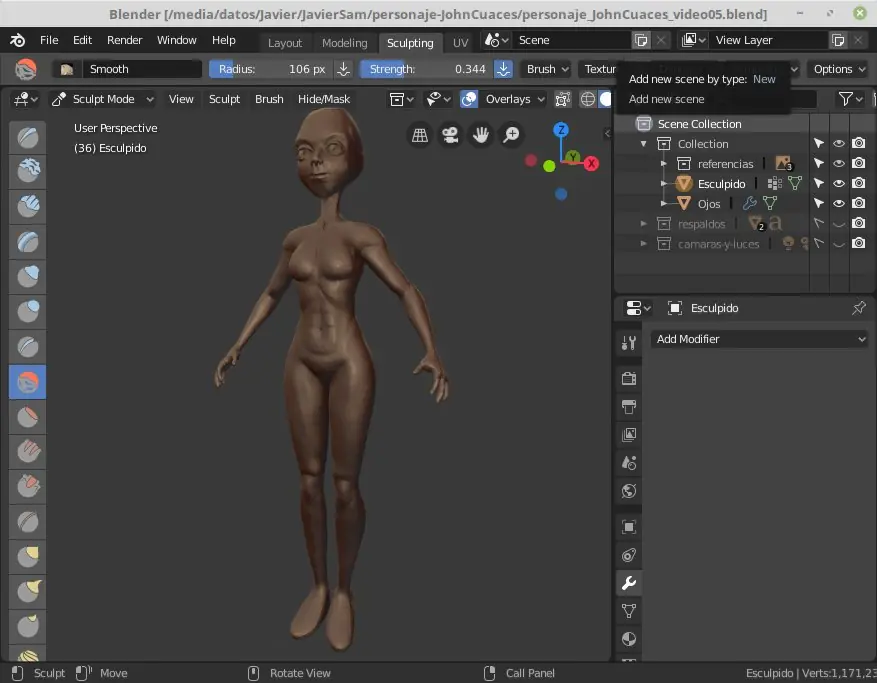877x683 pixels.
Task: Switch to the Layout workspace tab
Action: [x=285, y=43]
